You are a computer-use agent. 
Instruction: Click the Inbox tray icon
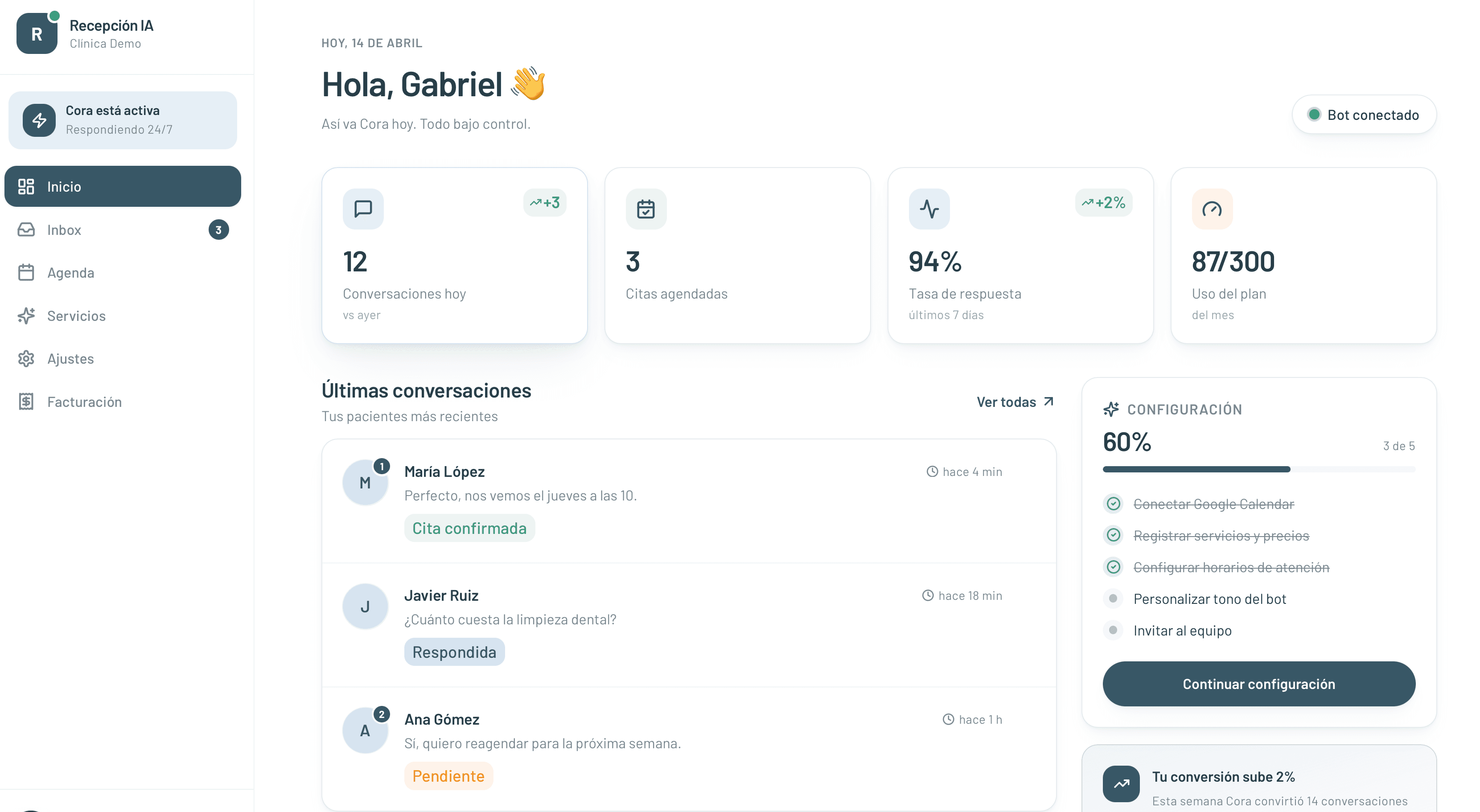(x=26, y=230)
